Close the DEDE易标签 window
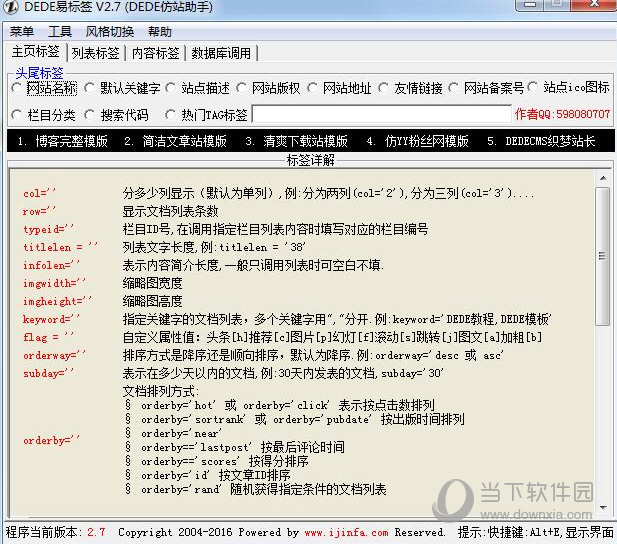Image resolution: width=617 pixels, height=544 pixels. click(593, 4)
